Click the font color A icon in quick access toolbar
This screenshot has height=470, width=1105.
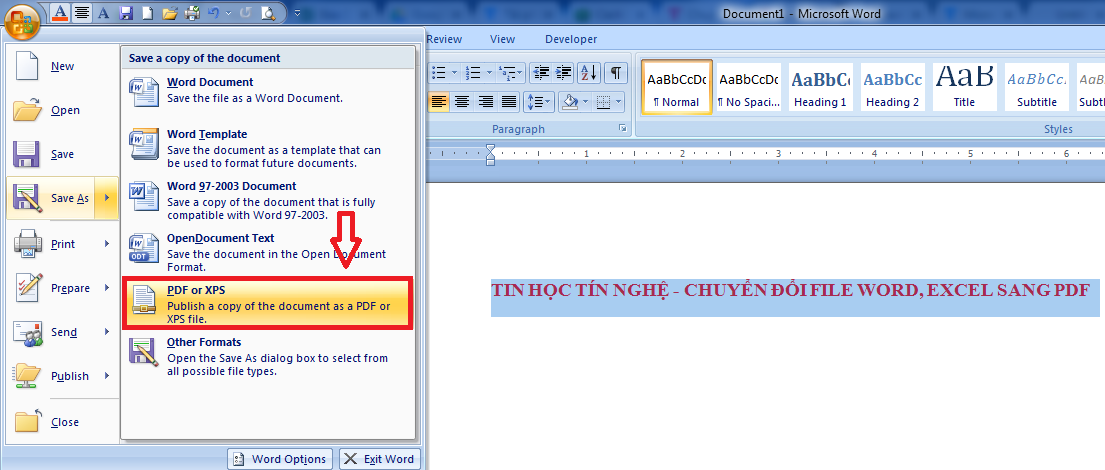pos(61,13)
